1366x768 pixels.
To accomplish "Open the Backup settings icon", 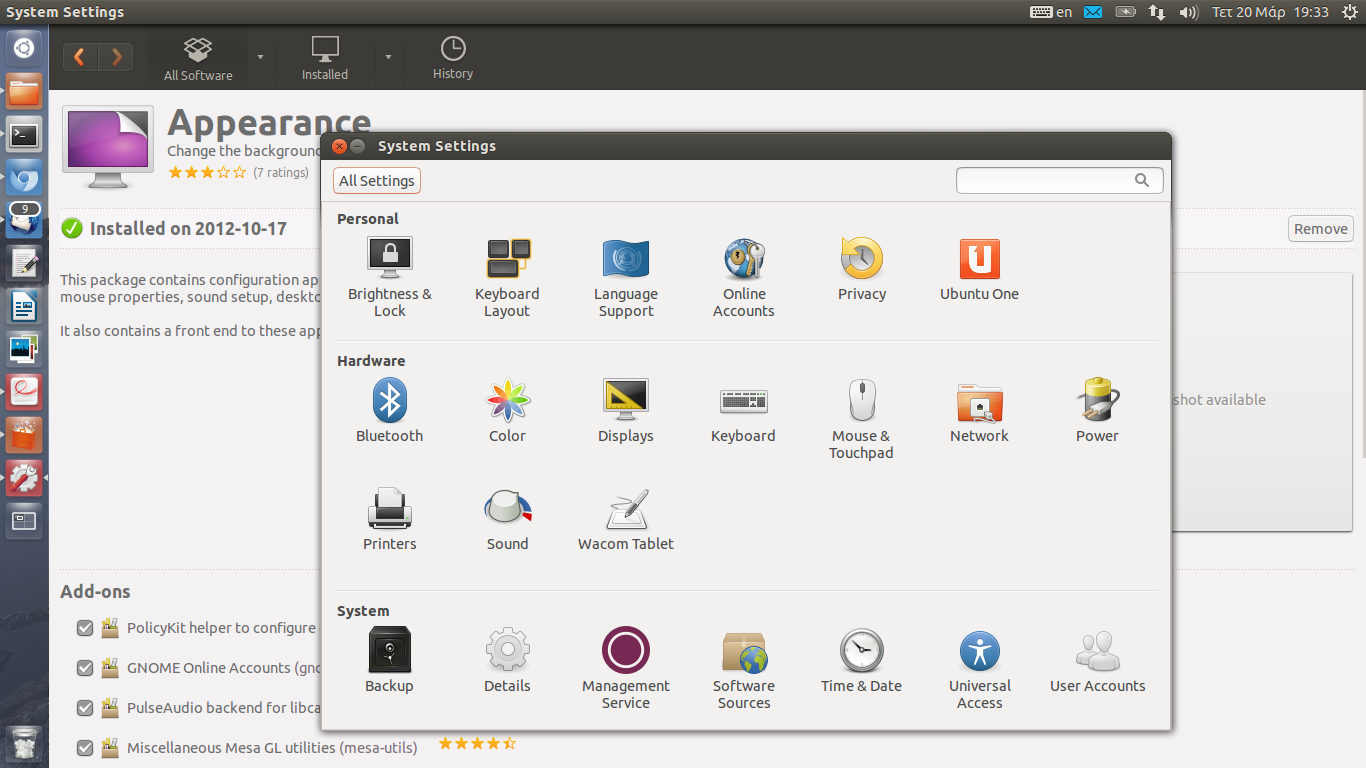I will (389, 651).
